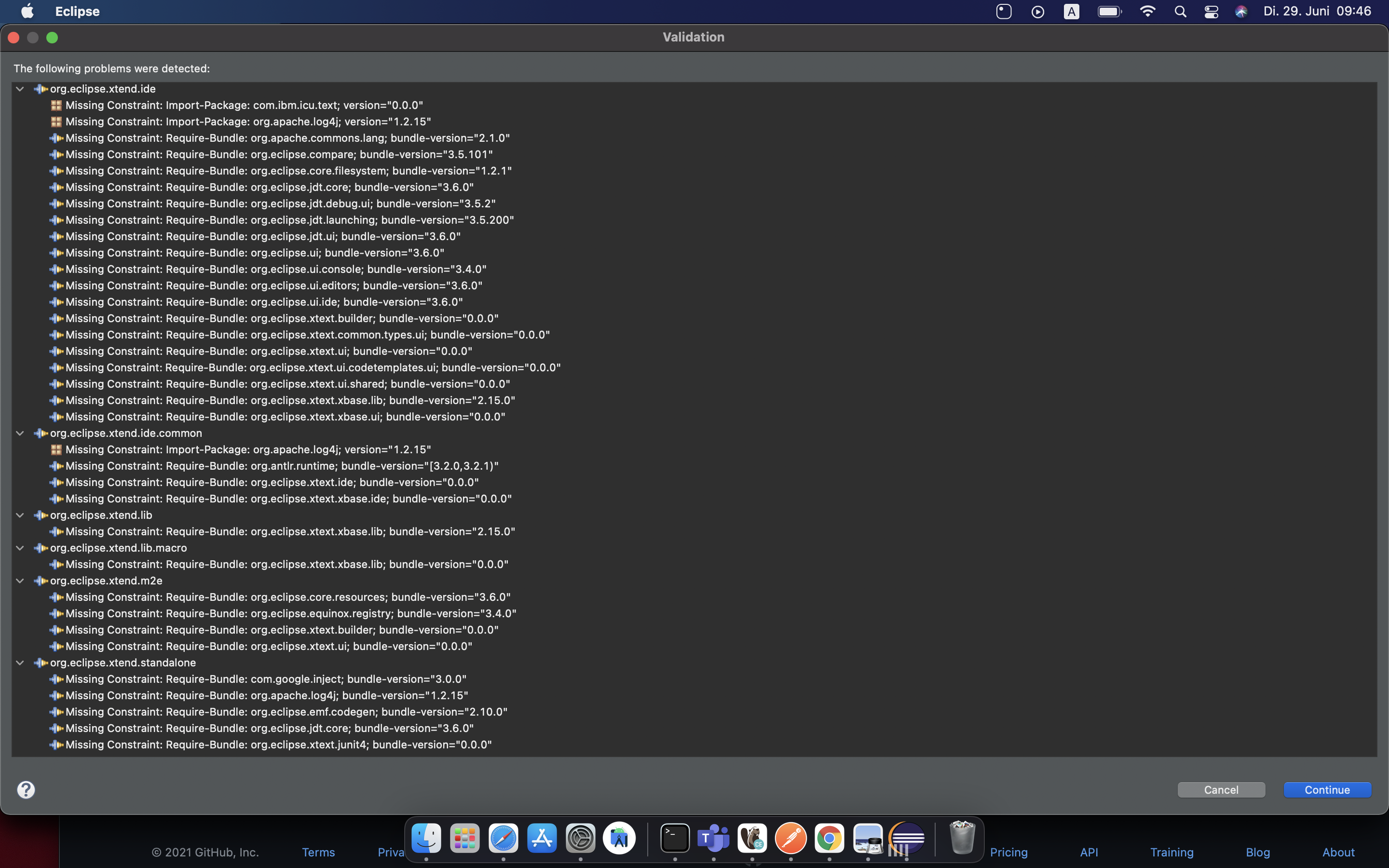1389x868 pixels.
Task: Collapse the org.eclipse.xtend.standalone section
Action: pos(19,663)
